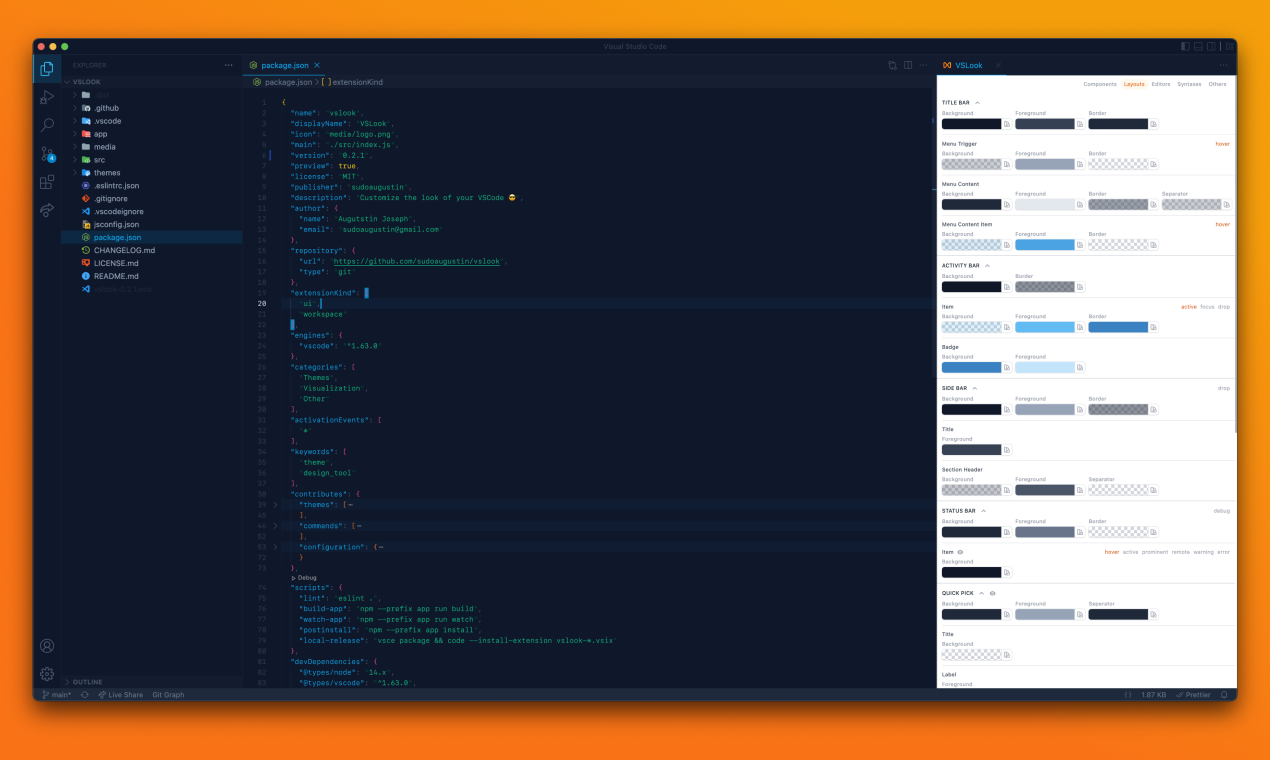This screenshot has width=1270, height=760.
Task: Click copy icon beside Activity Bar Border swatch
Action: click(x=1080, y=287)
